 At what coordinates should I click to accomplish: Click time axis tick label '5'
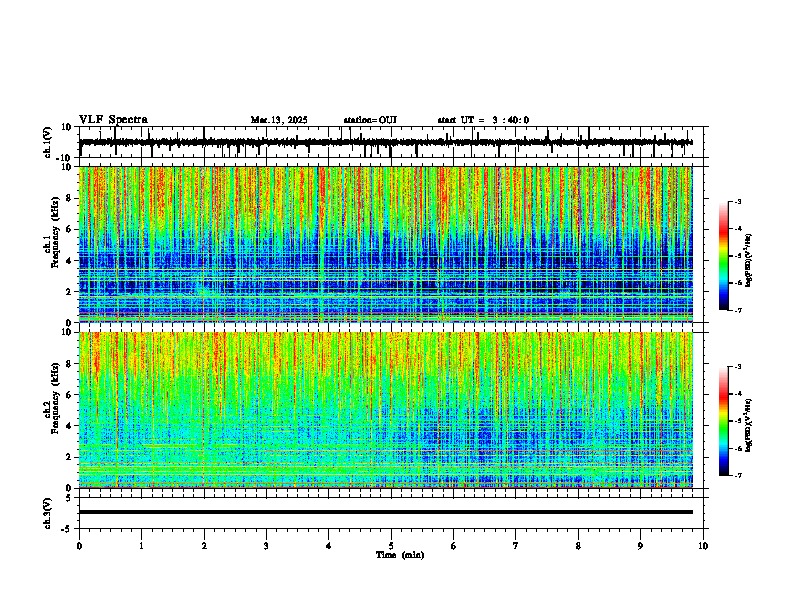(391, 546)
